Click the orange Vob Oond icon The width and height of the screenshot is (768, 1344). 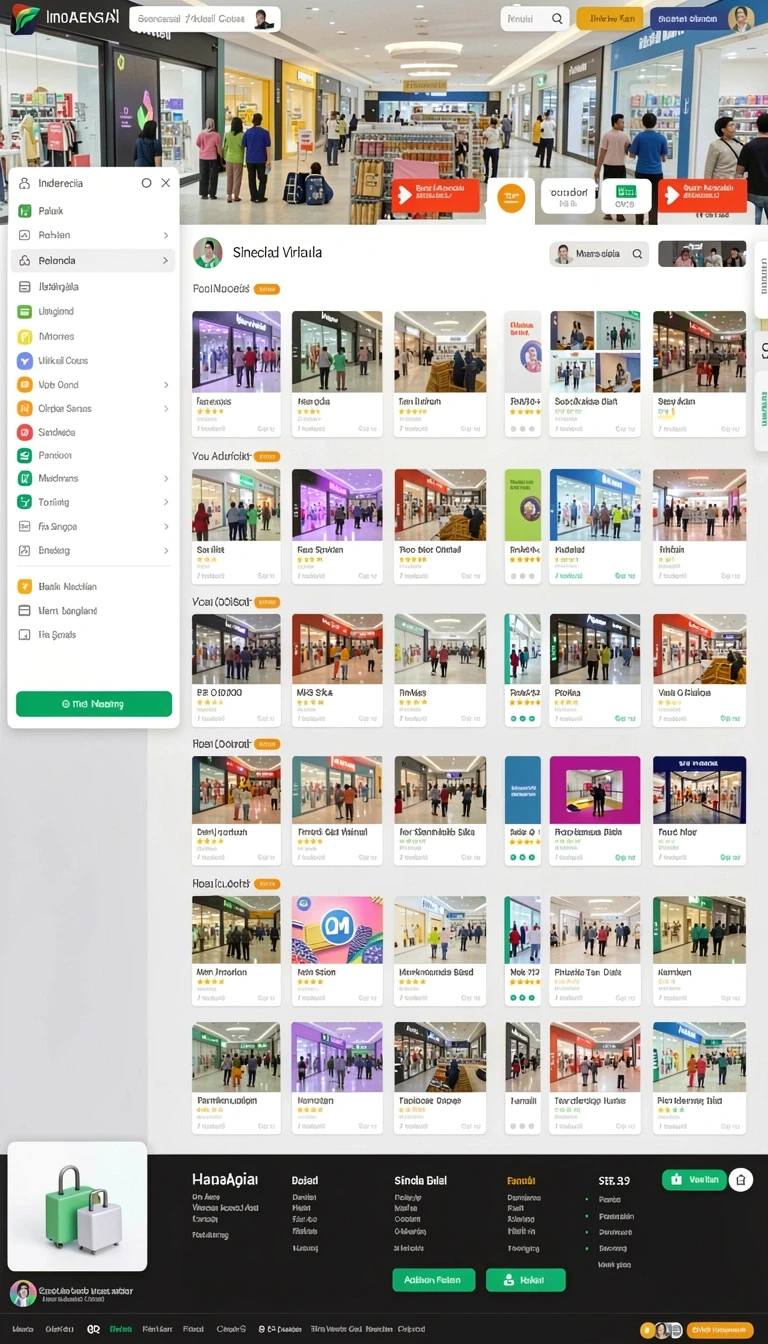tap(25, 384)
